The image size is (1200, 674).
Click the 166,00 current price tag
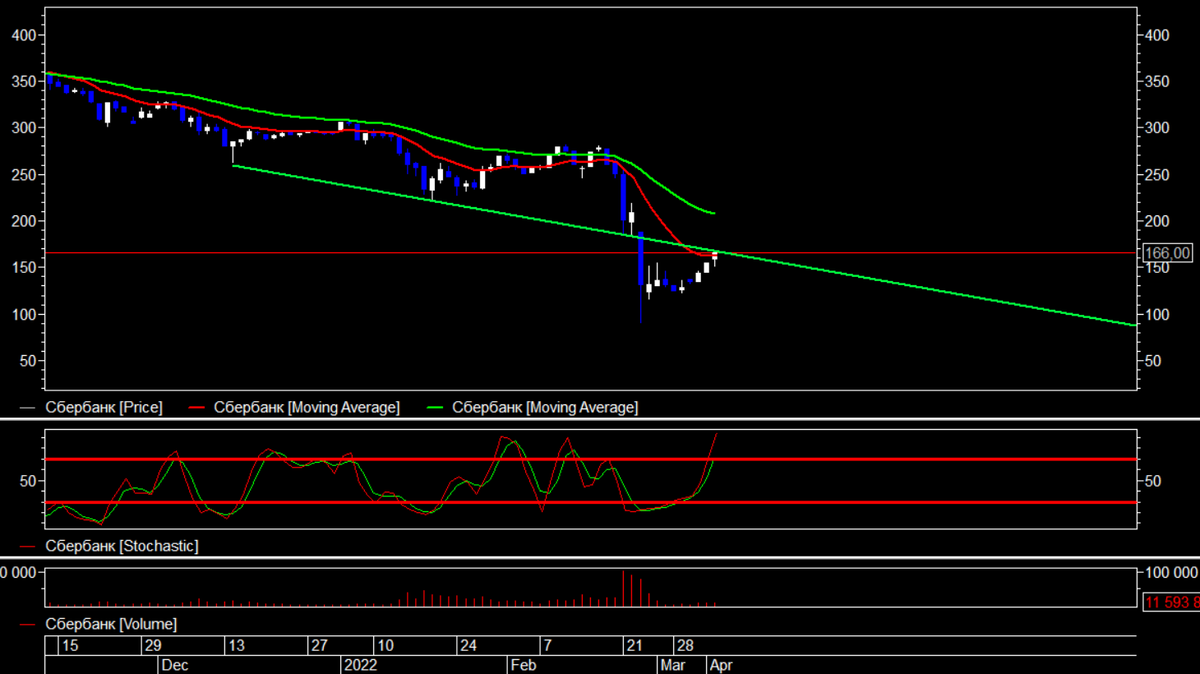coord(1166,253)
